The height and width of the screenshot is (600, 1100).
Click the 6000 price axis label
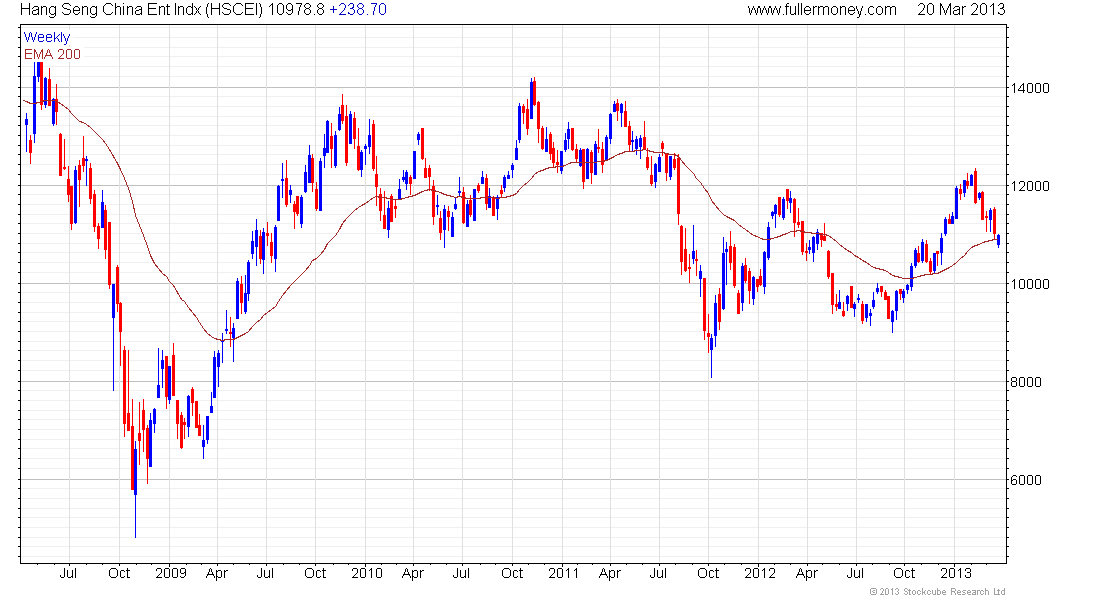pos(1026,481)
